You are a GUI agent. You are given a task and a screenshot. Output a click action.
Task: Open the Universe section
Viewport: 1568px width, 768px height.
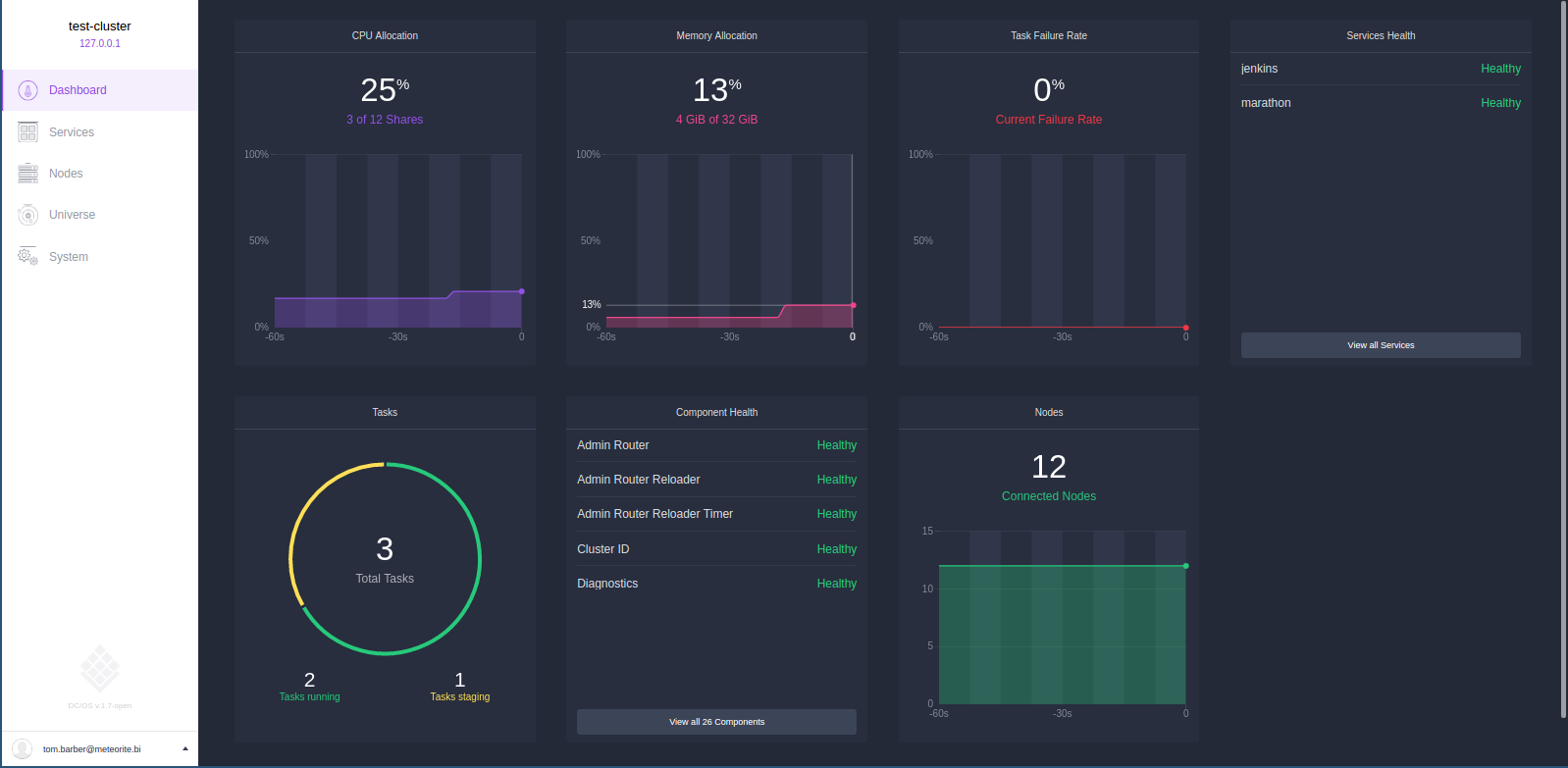coord(72,215)
